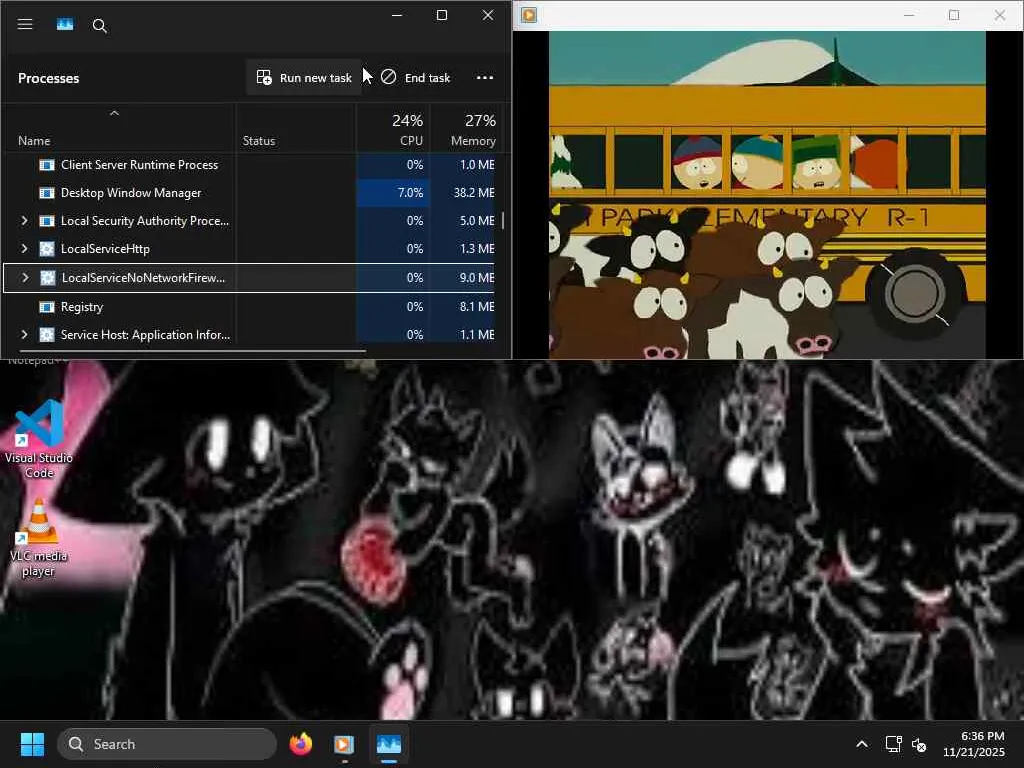Switch to media player taskbar icon
Viewport: 1024px width, 768px height.
tap(344, 744)
